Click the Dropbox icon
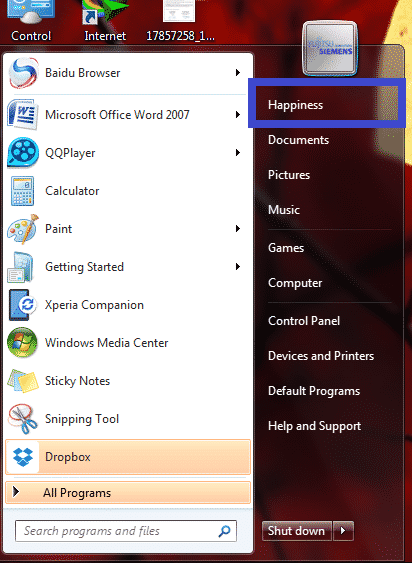The height and width of the screenshot is (563, 412). 23,457
